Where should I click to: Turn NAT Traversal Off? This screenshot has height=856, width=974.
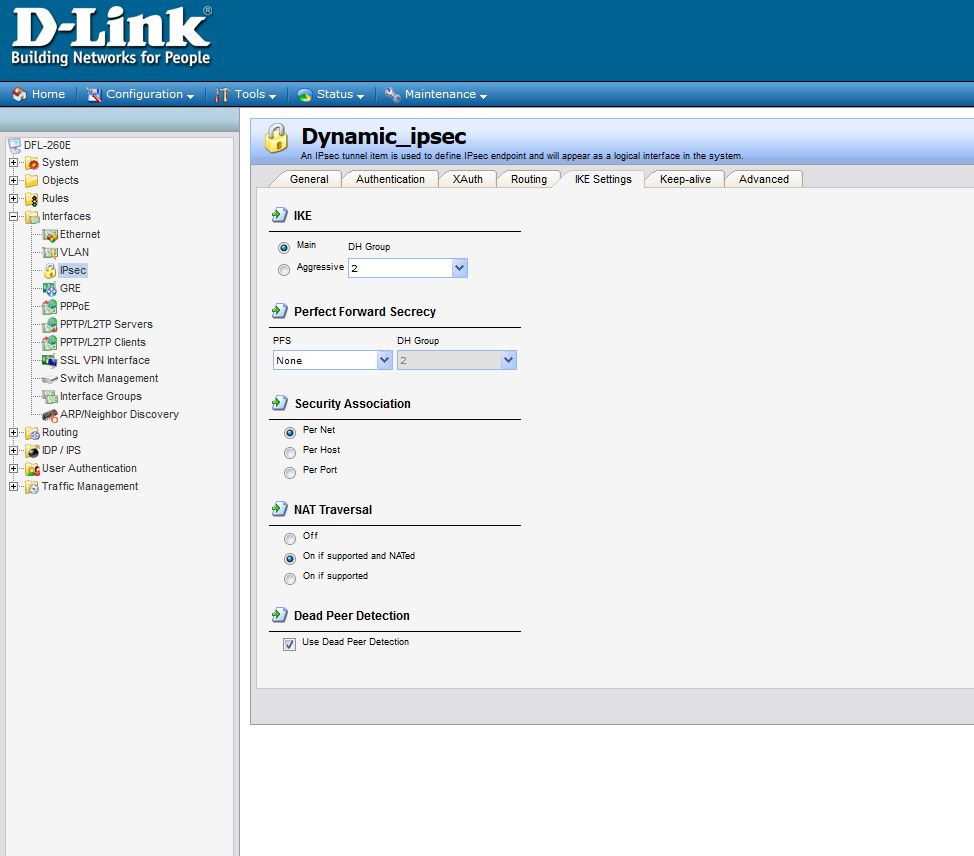[290, 539]
